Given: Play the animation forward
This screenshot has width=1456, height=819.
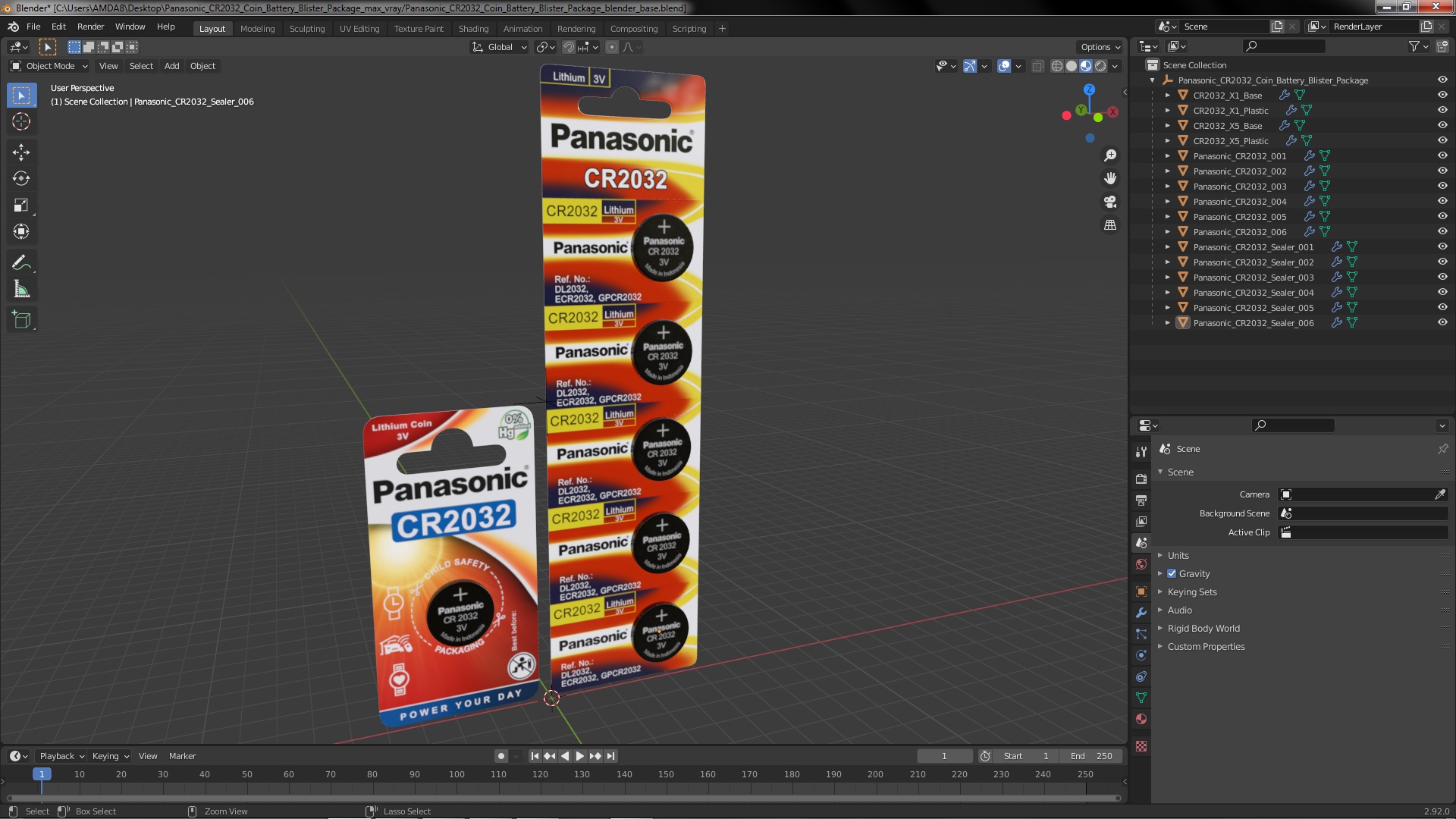Looking at the screenshot, I should coord(580,756).
